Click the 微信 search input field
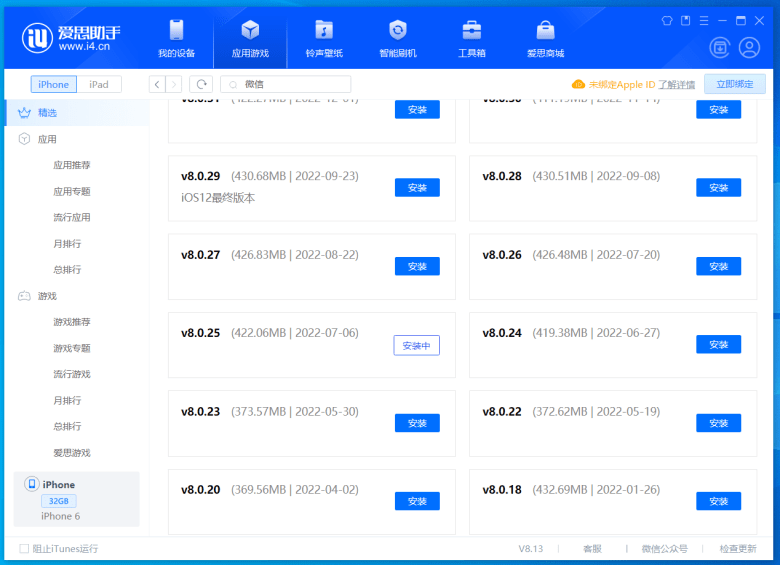Screen dimensions: 780x565 286,85
